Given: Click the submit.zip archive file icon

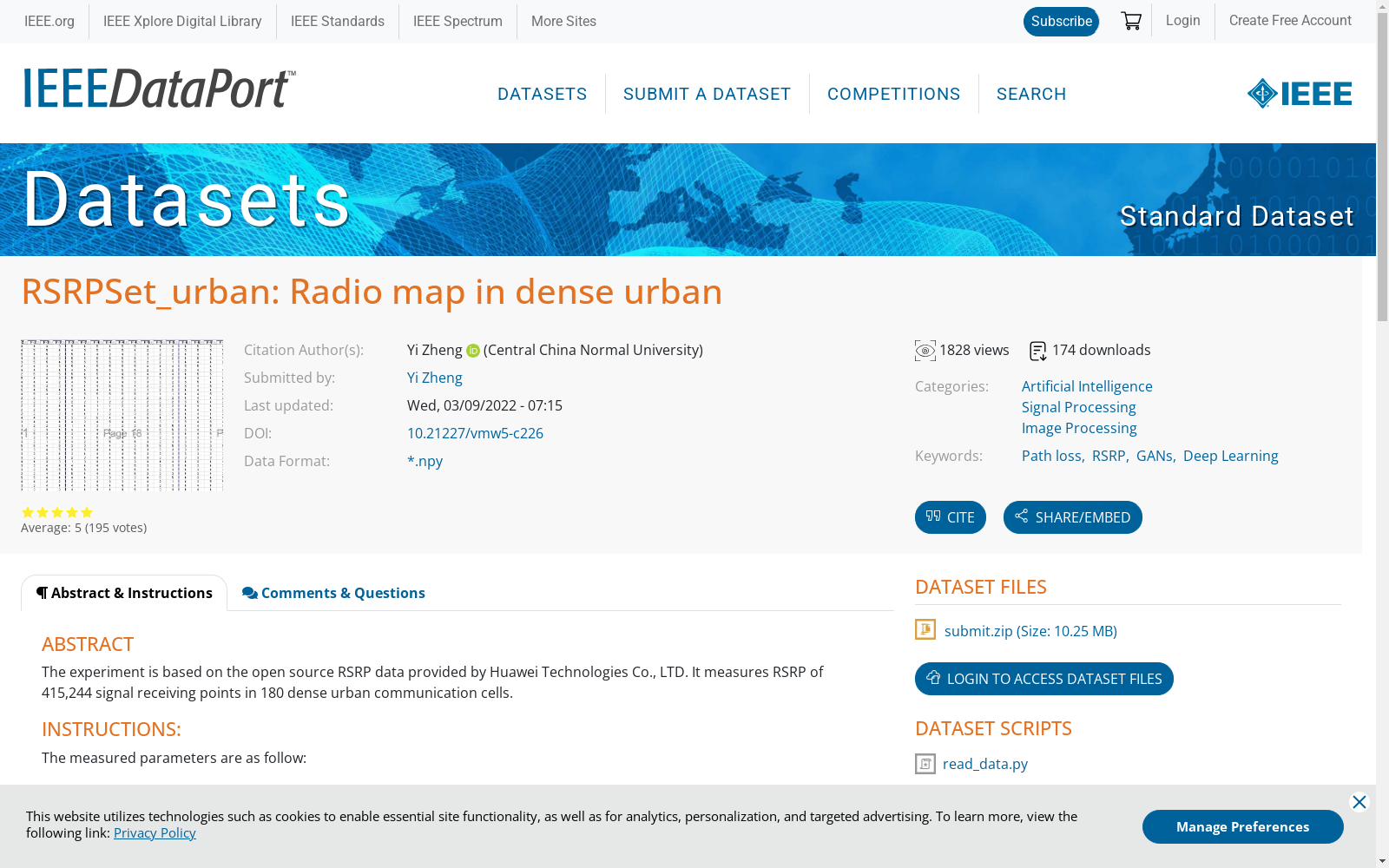Looking at the screenshot, I should coord(925,629).
